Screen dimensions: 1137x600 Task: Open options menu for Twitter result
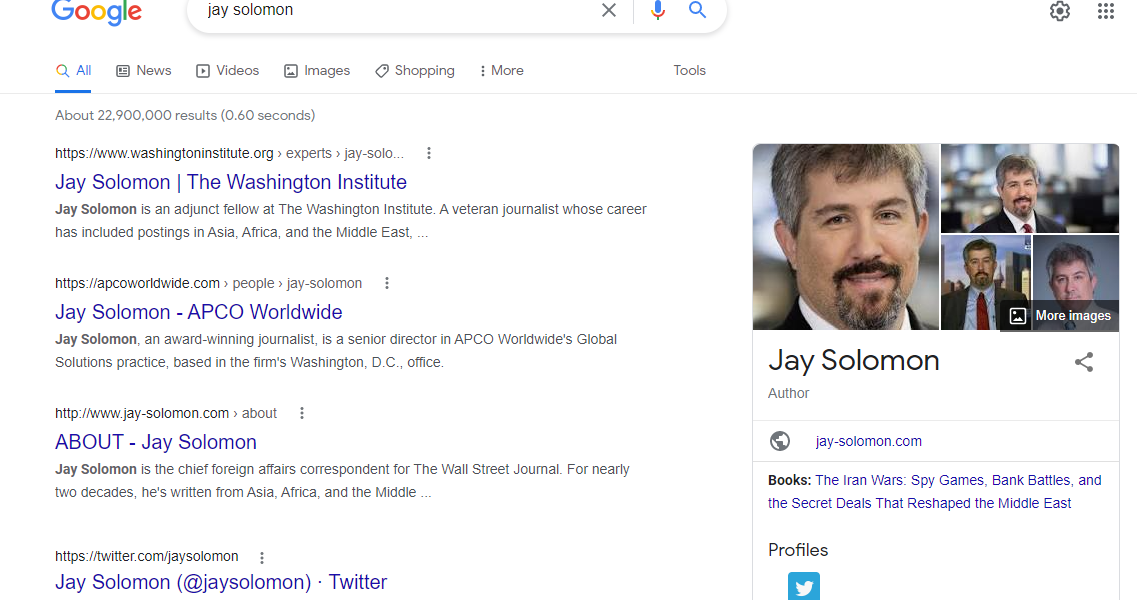click(262, 557)
